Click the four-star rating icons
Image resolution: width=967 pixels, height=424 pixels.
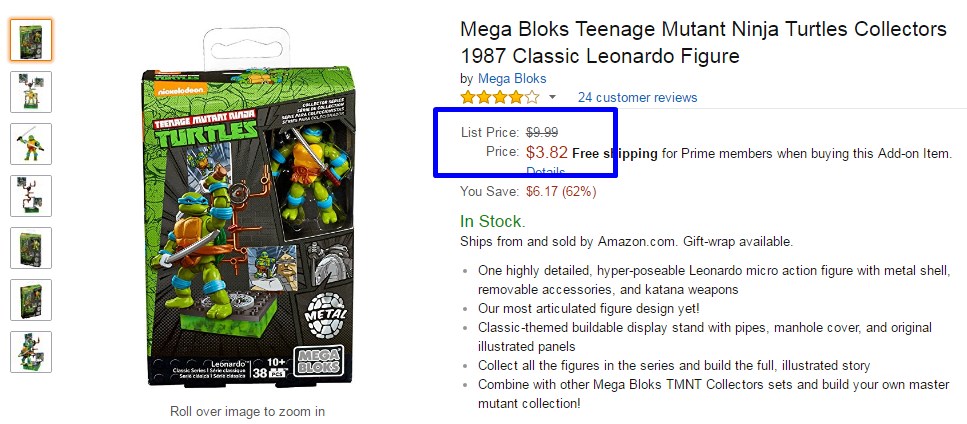(x=500, y=97)
